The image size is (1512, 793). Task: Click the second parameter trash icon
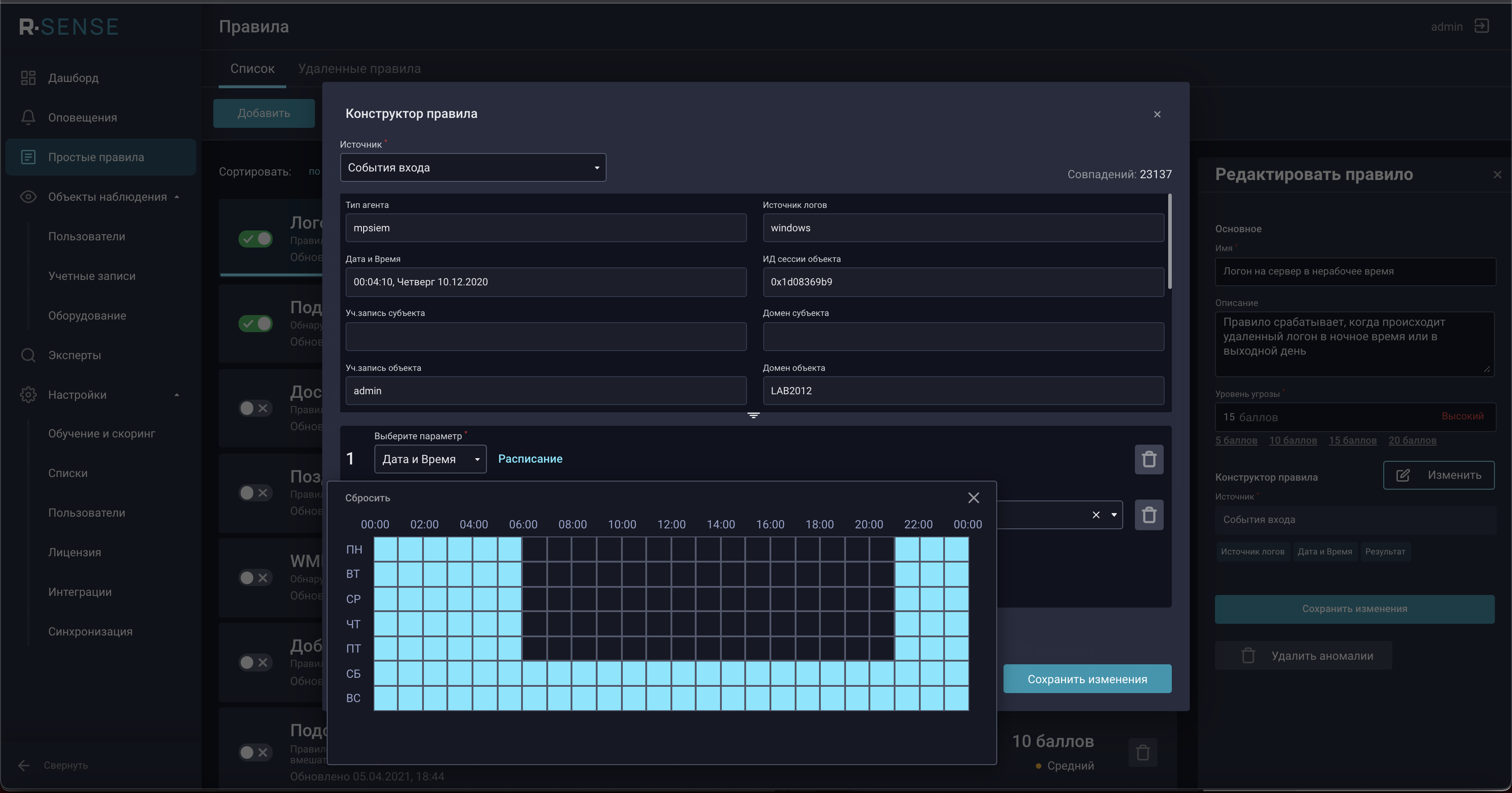[x=1149, y=515]
